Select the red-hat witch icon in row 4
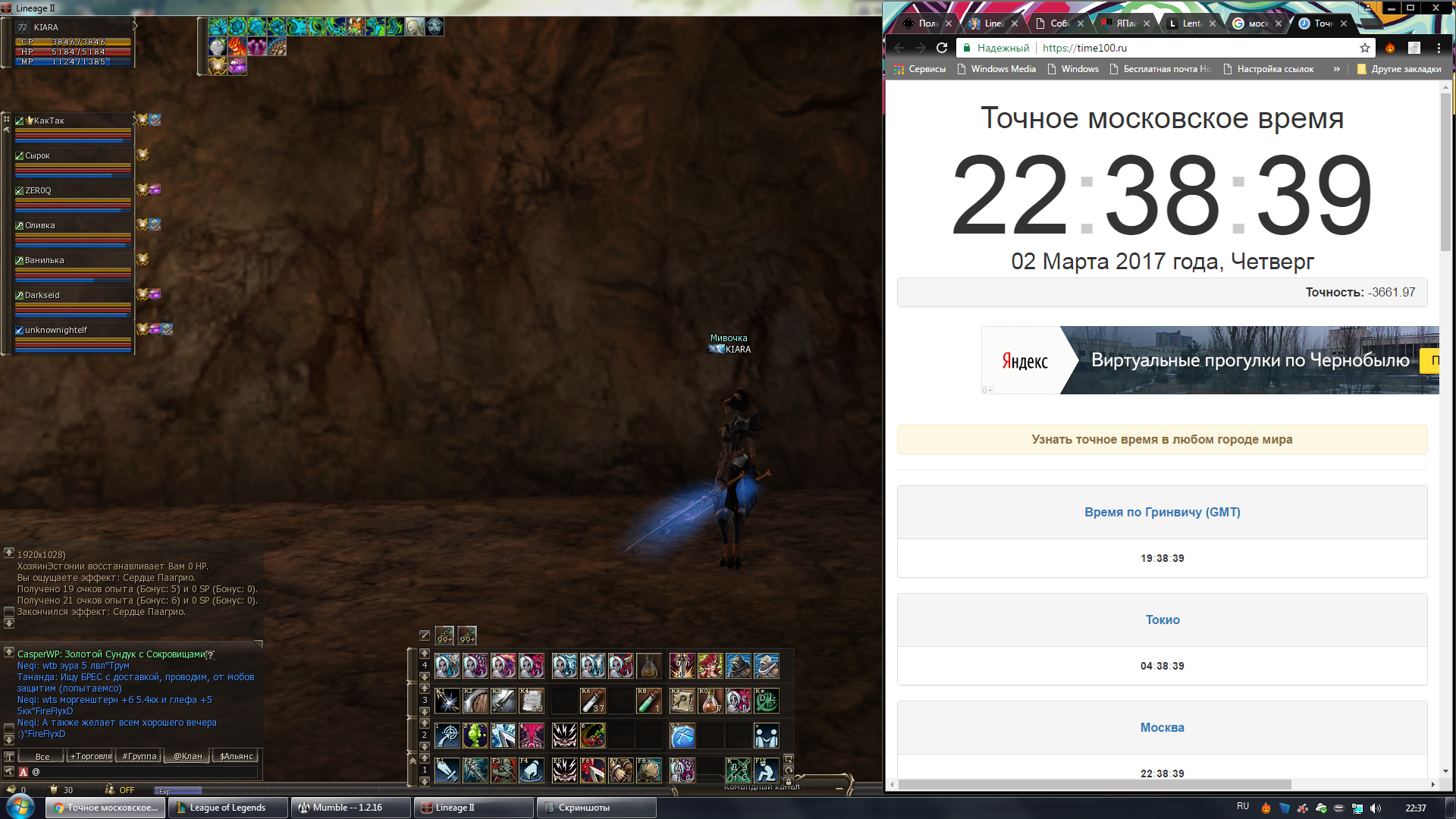 click(711, 666)
